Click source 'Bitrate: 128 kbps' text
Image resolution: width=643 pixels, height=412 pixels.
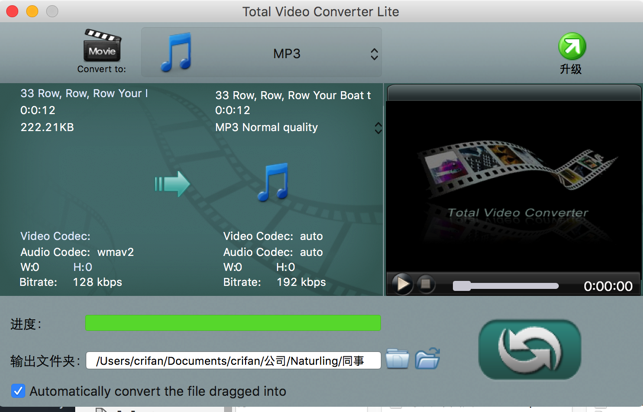coord(71,282)
